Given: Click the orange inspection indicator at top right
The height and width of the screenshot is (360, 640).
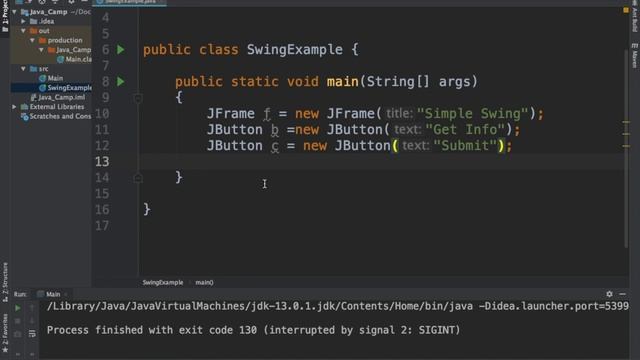Looking at the screenshot, I should click(x=626, y=10).
